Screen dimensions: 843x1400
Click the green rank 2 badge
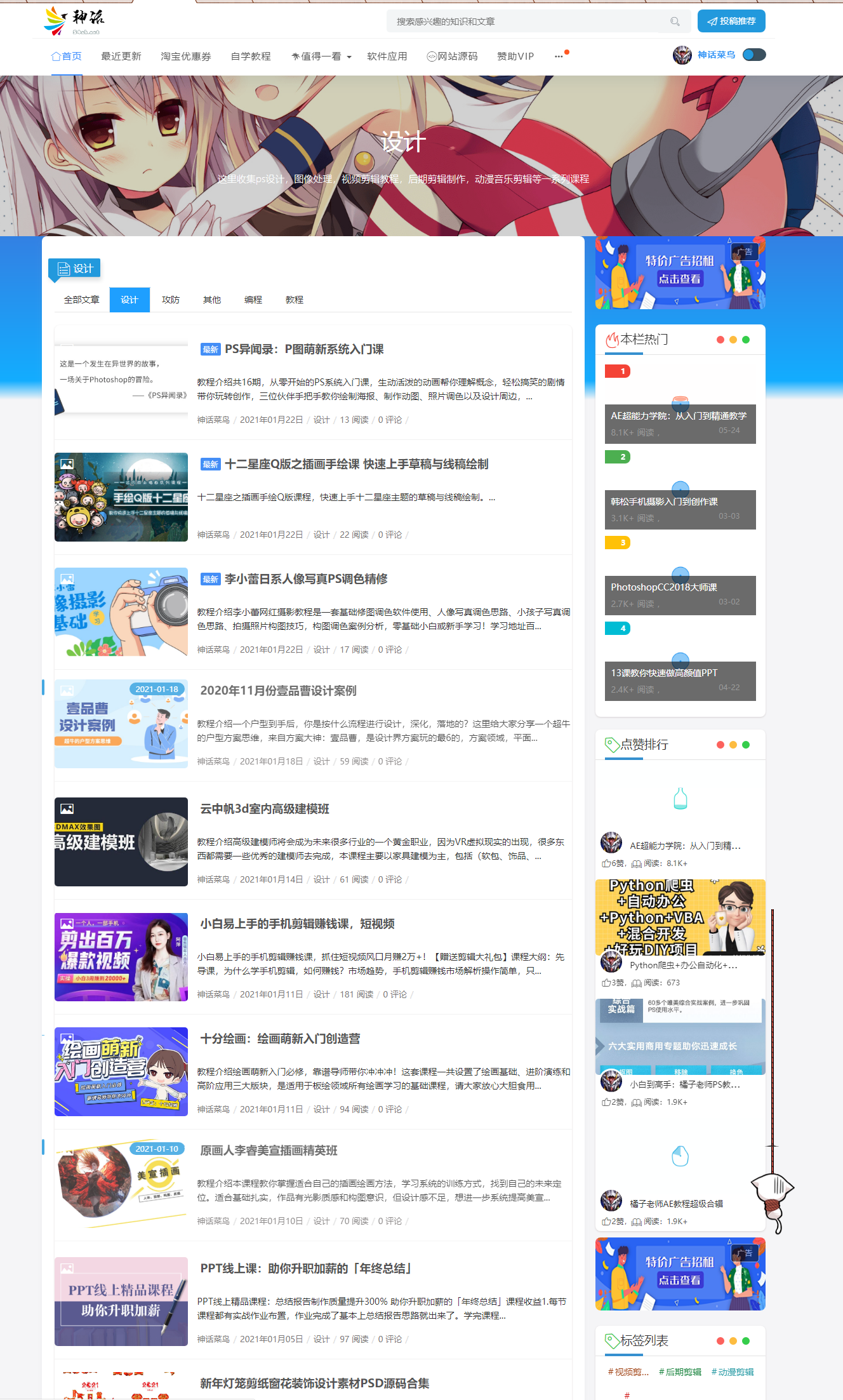[618, 457]
